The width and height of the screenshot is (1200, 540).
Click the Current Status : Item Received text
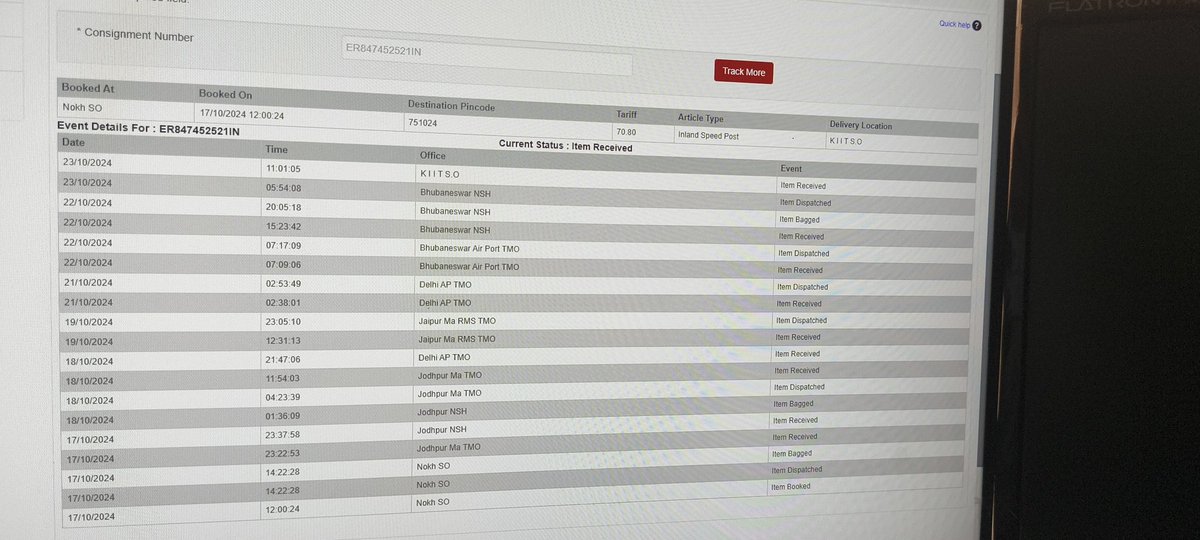pyautogui.click(x=565, y=146)
